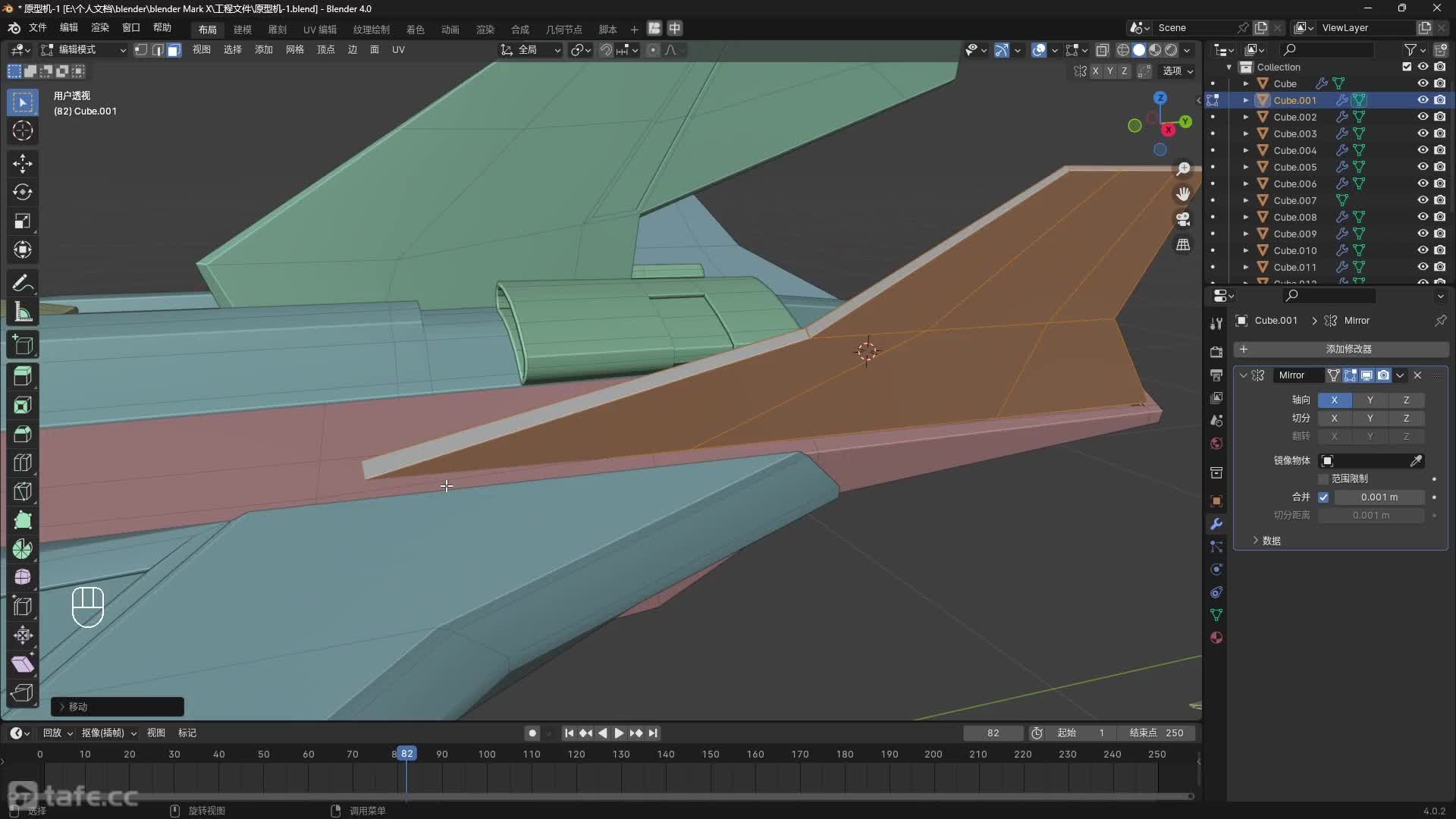Image resolution: width=1456 pixels, height=819 pixels.
Task: Click the 添加修改器 button
Action: 1341,349
